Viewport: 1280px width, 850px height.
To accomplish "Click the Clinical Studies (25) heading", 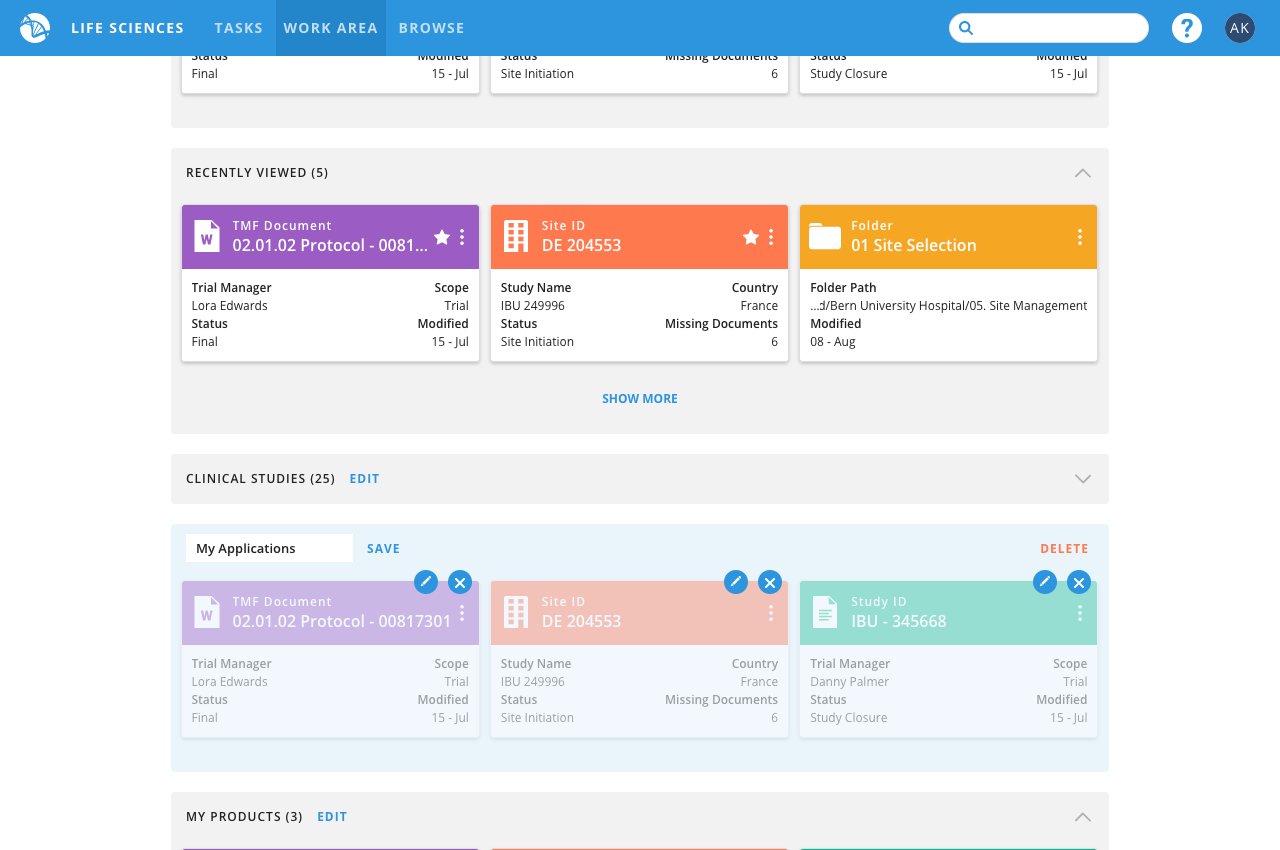I will coord(261,479).
